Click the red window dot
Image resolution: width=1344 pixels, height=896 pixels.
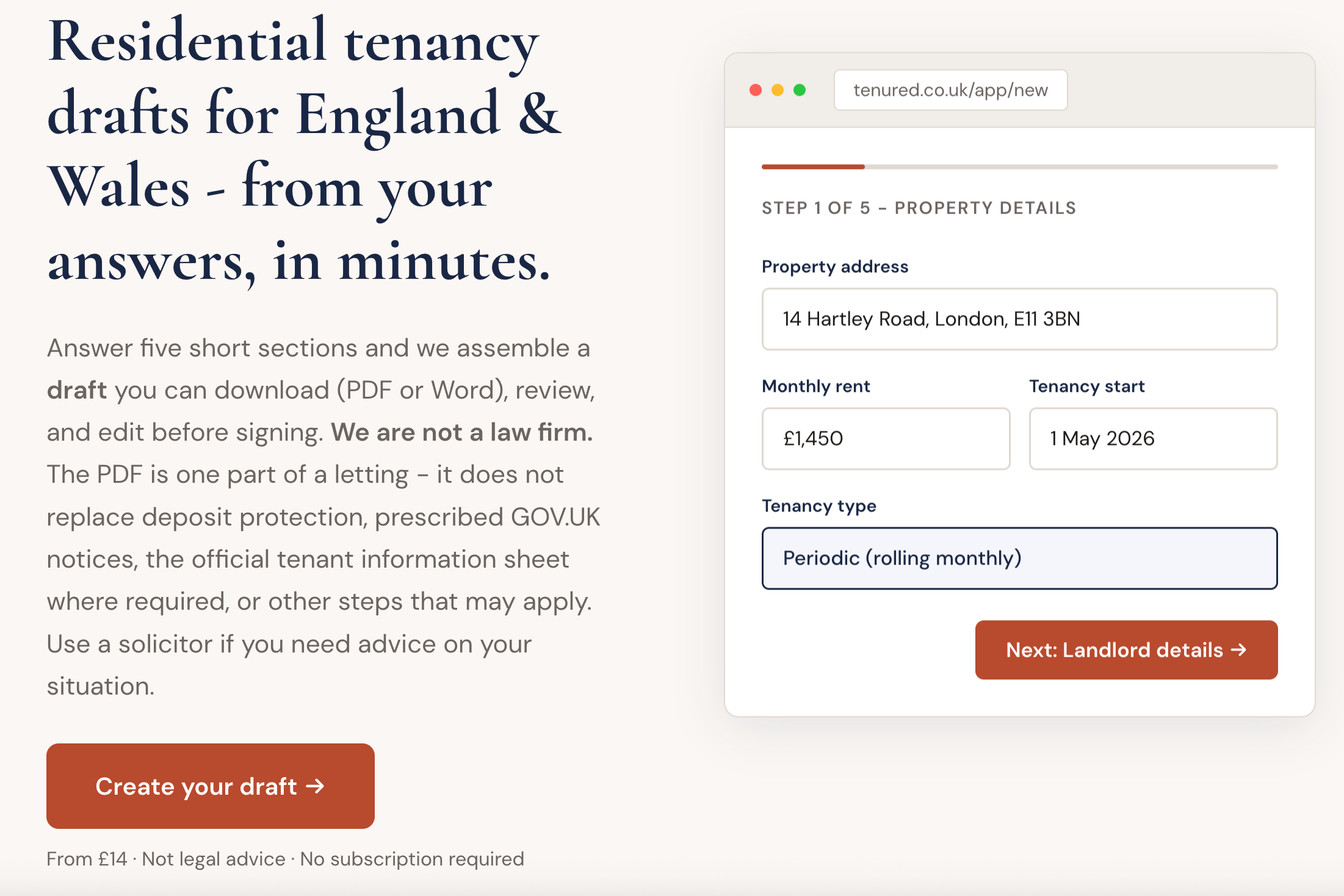[756, 90]
